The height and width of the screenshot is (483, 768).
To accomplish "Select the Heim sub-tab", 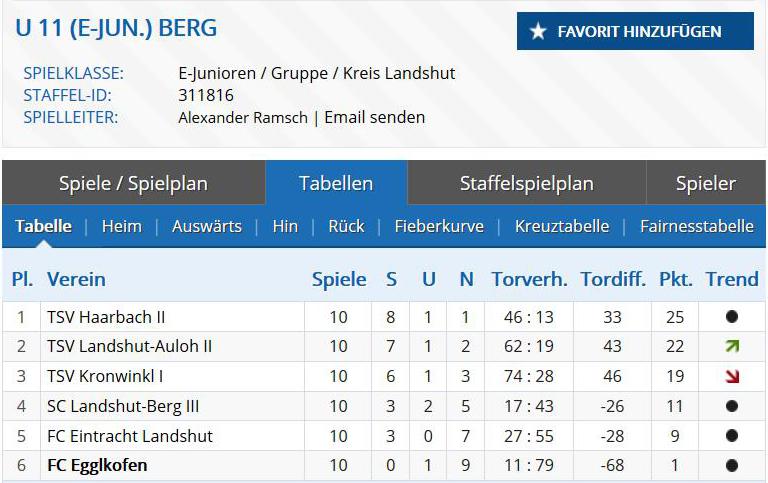I will point(121,226).
